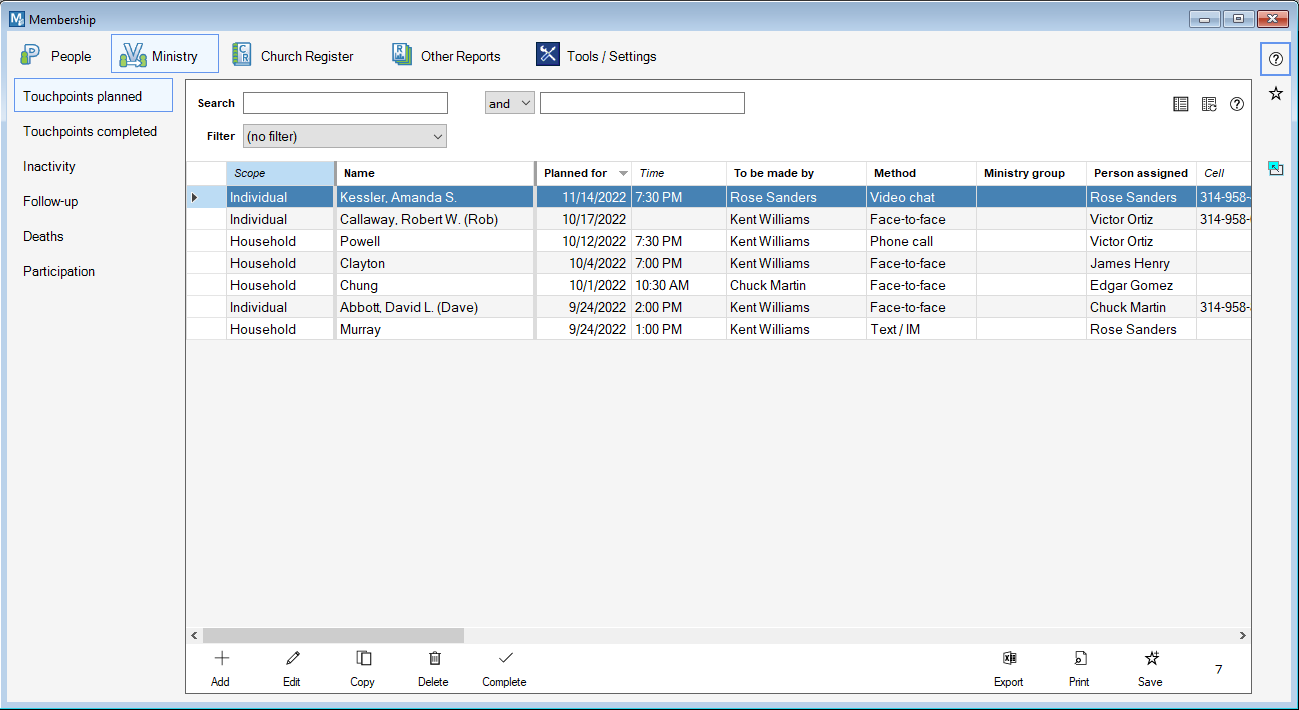Print the touchpoints list
1299x710 pixels.
[x=1080, y=659]
